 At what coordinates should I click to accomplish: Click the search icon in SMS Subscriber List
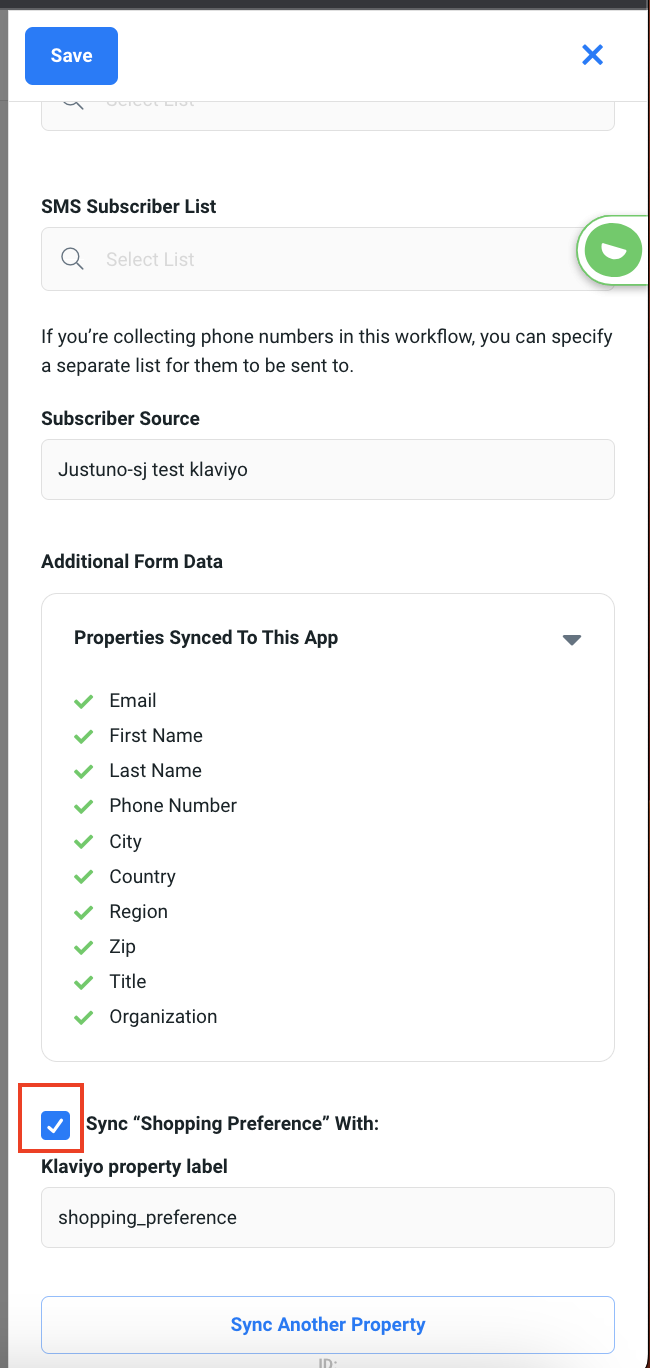click(x=72, y=259)
